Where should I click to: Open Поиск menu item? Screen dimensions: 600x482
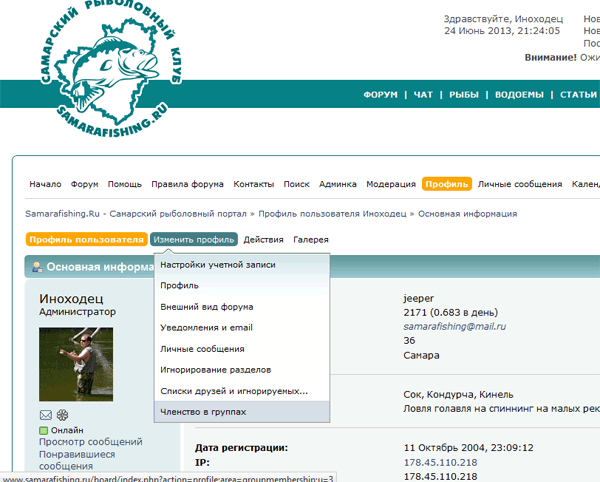pos(297,184)
